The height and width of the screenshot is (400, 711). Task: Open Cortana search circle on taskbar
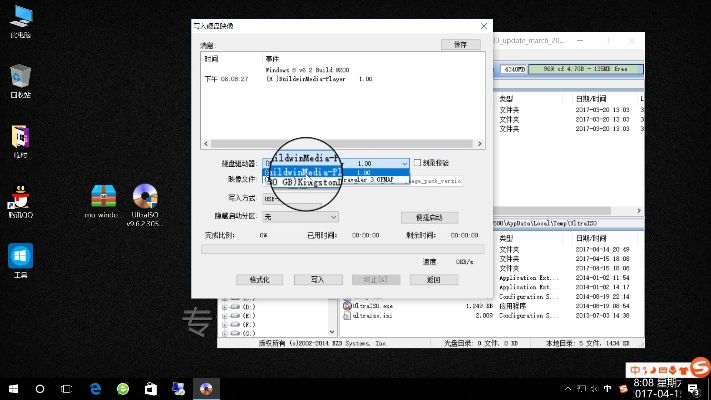click(x=40, y=389)
